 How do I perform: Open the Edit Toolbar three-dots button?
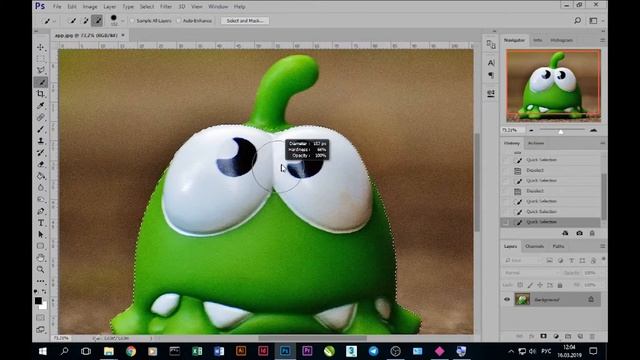40,281
